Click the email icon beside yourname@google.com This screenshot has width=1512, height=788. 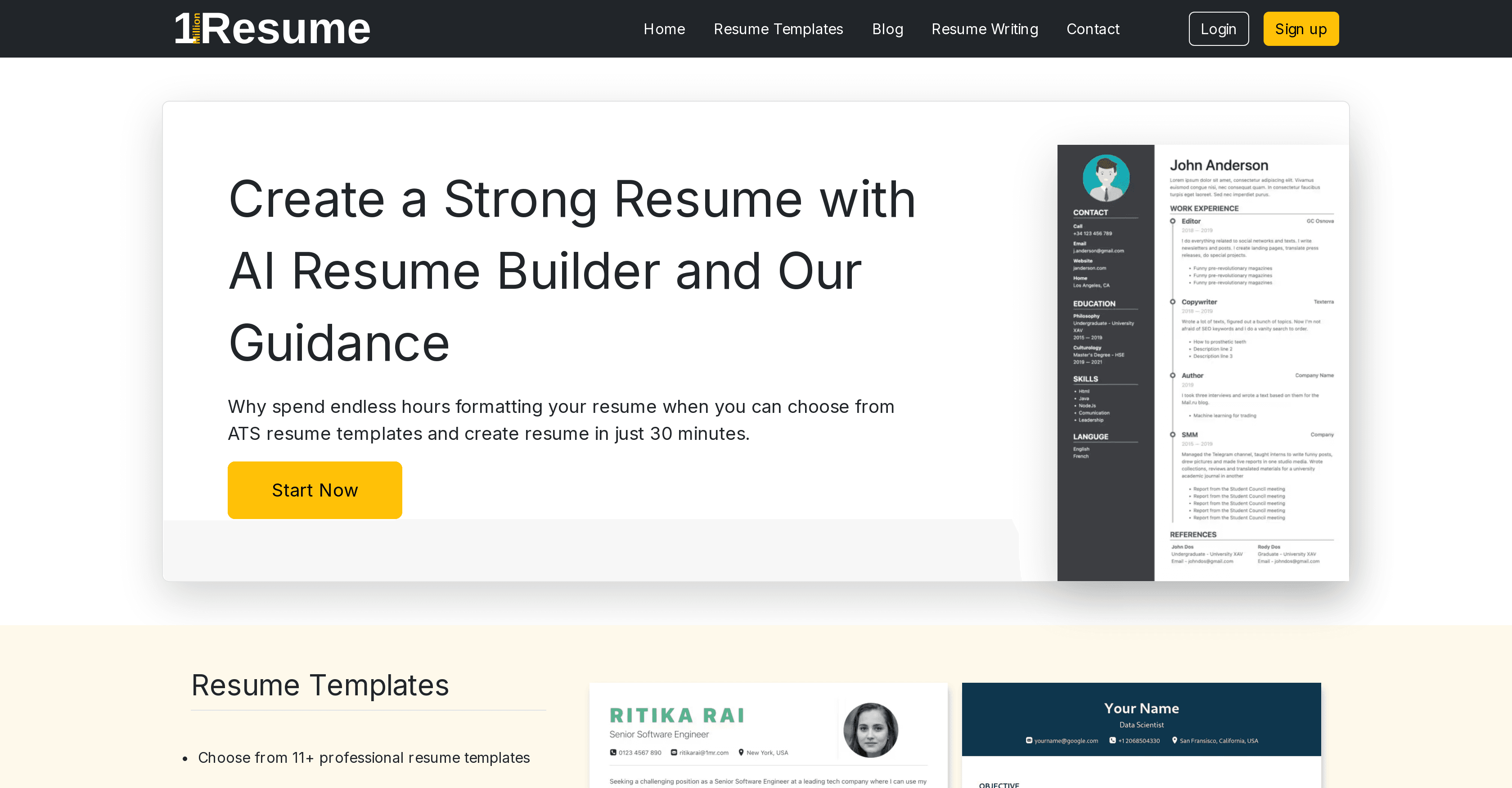[x=1029, y=740]
